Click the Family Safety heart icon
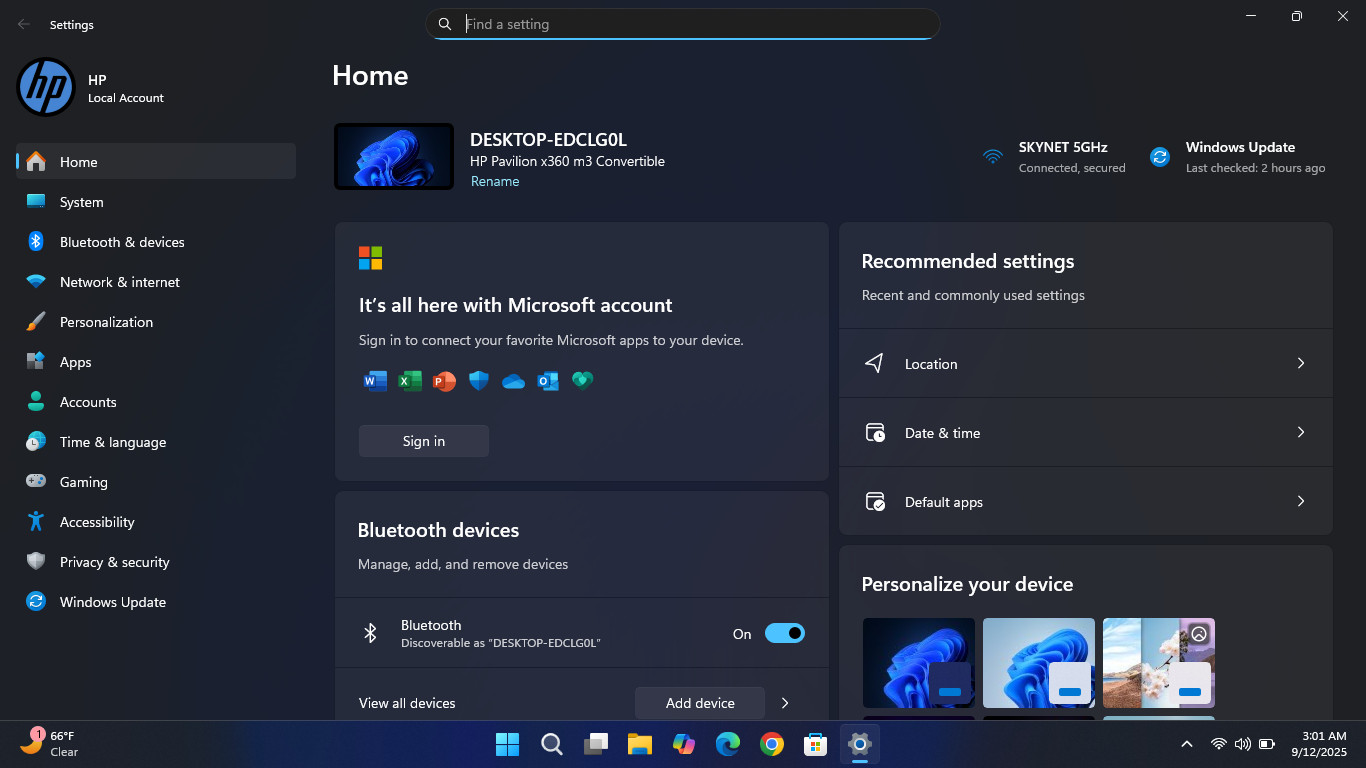This screenshot has width=1366, height=768. 583,381
